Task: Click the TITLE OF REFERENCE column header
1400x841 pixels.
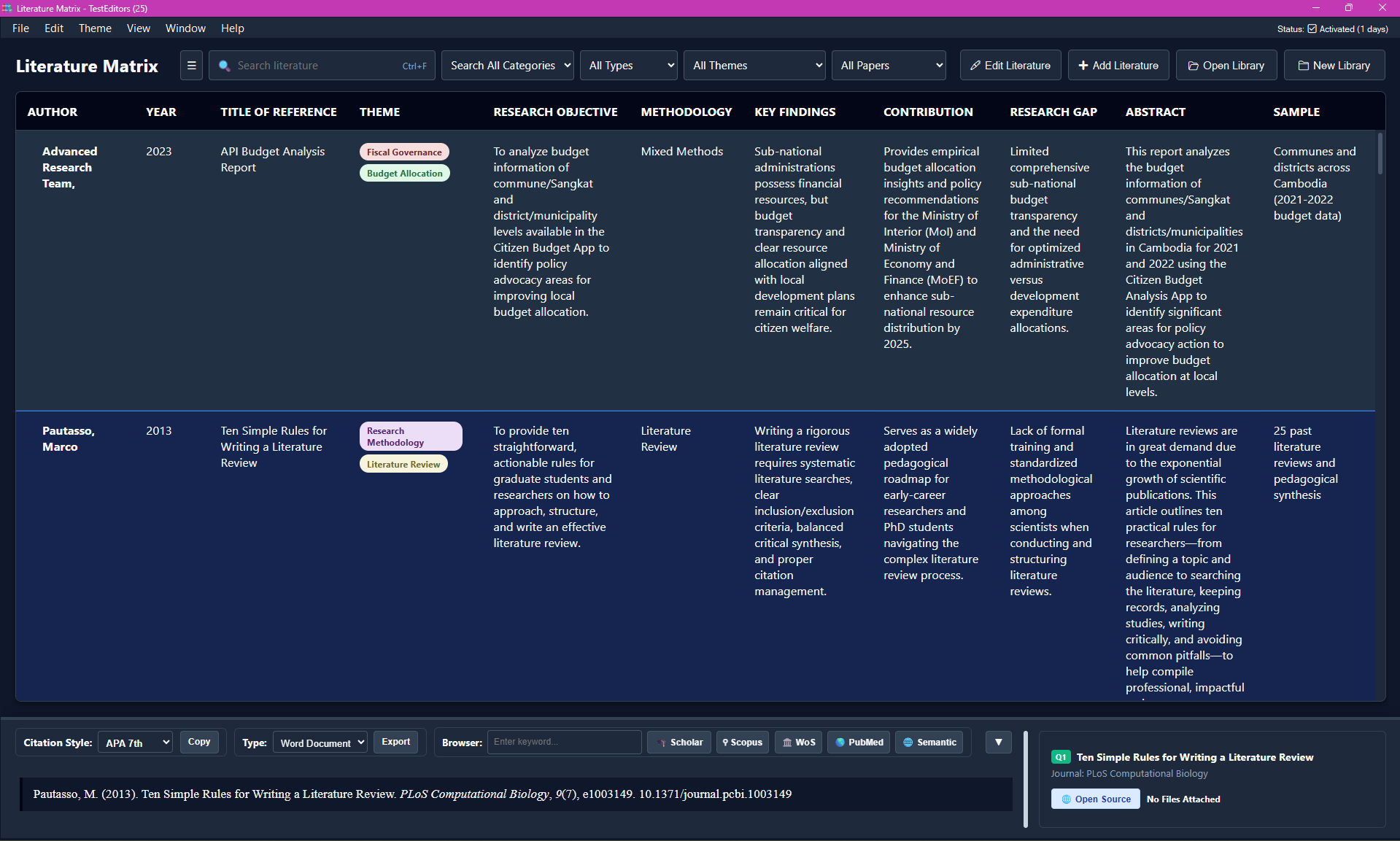Action: (279, 112)
